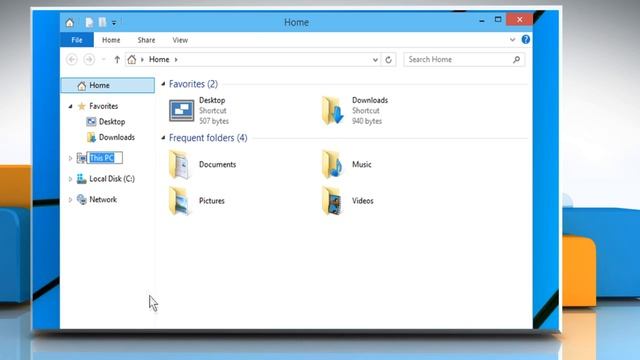Open the File ribbon tab
Viewport: 640px width, 360px height.
tap(77, 40)
